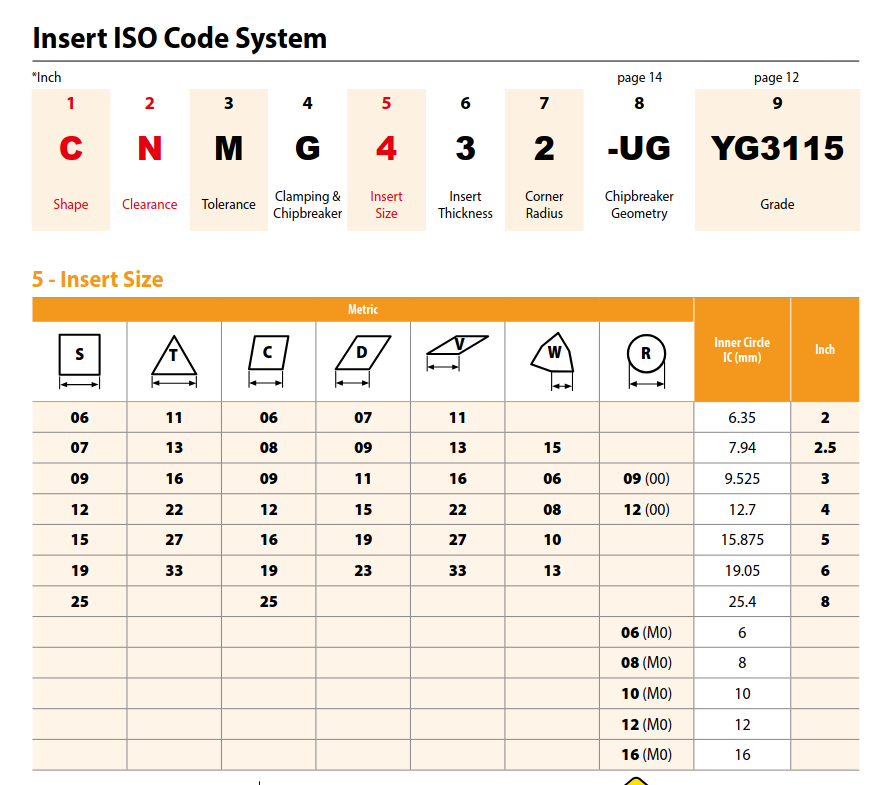The image size is (877, 785).
Task: Click the page 12 reference
Action: 776,77
